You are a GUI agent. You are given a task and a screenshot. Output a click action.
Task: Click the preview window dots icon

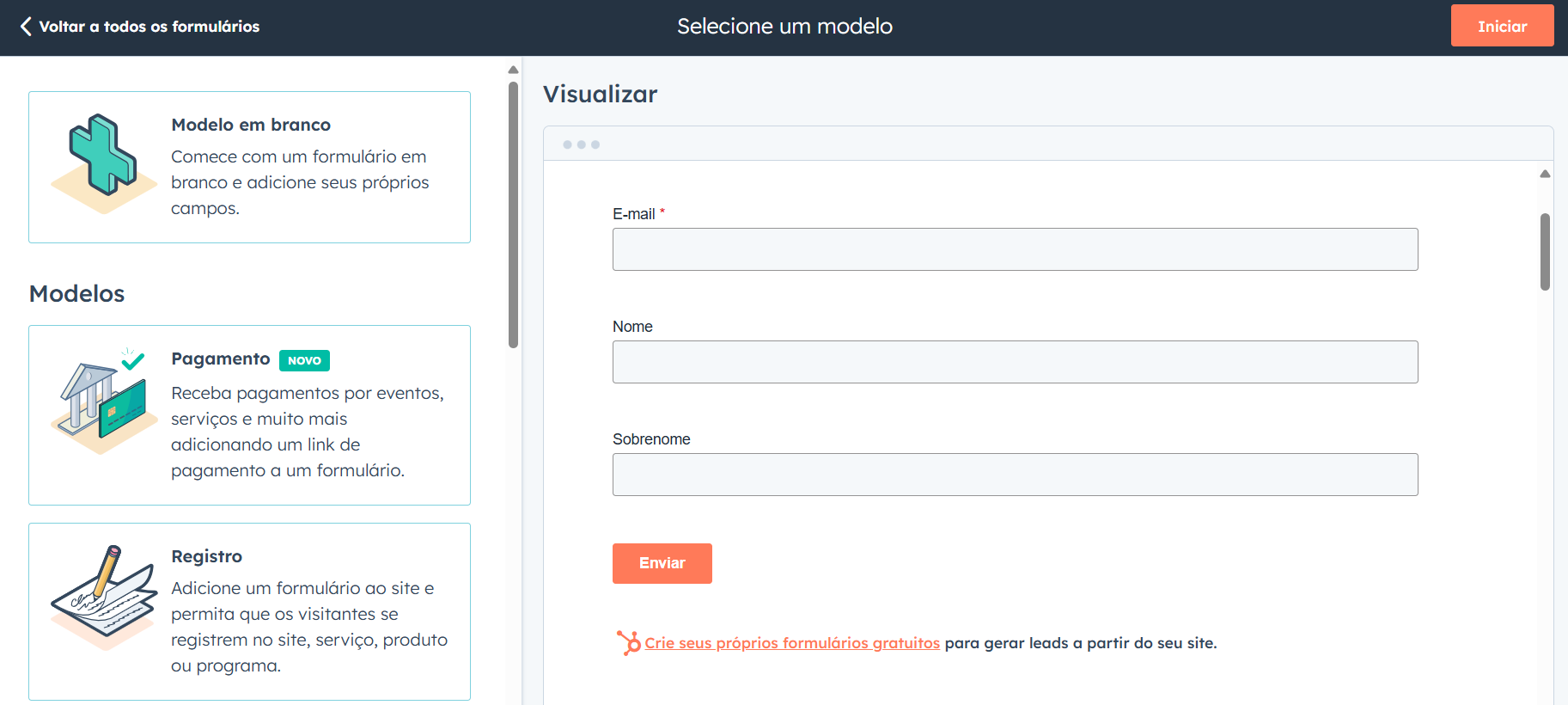581,144
